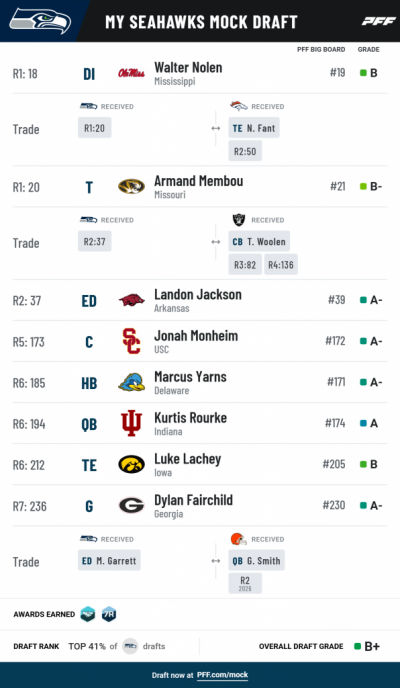Click the Missouri Tigers logo

(131, 186)
